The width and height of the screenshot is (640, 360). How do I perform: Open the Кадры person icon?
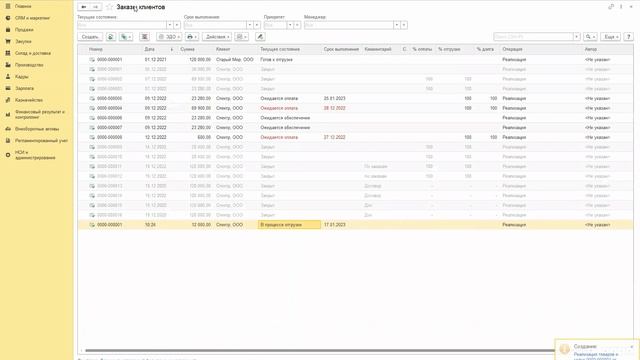click(x=7, y=76)
